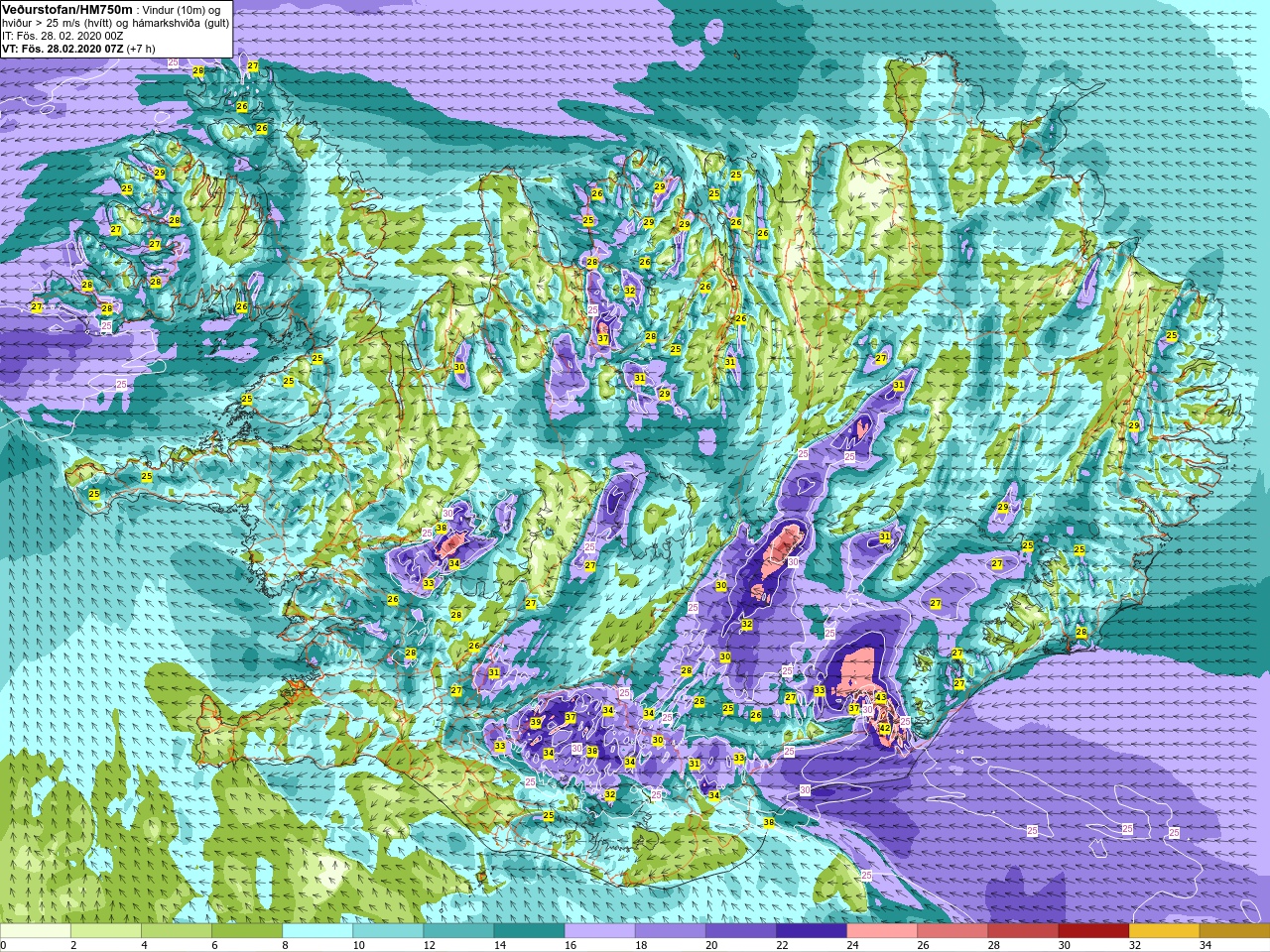Click the 24–26 m/s light pink legend swatch
The width and height of the screenshot is (1270, 952).
[x=881, y=931]
